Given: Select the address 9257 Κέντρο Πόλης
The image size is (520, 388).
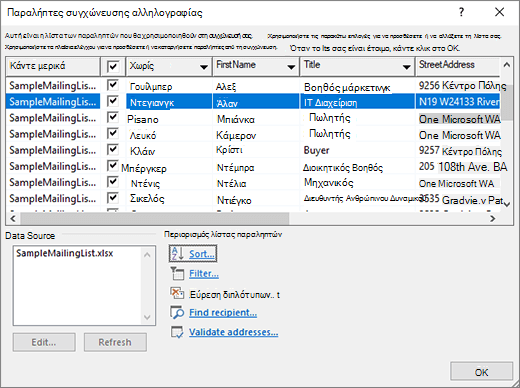Looking at the screenshot, I should point(460,151).
